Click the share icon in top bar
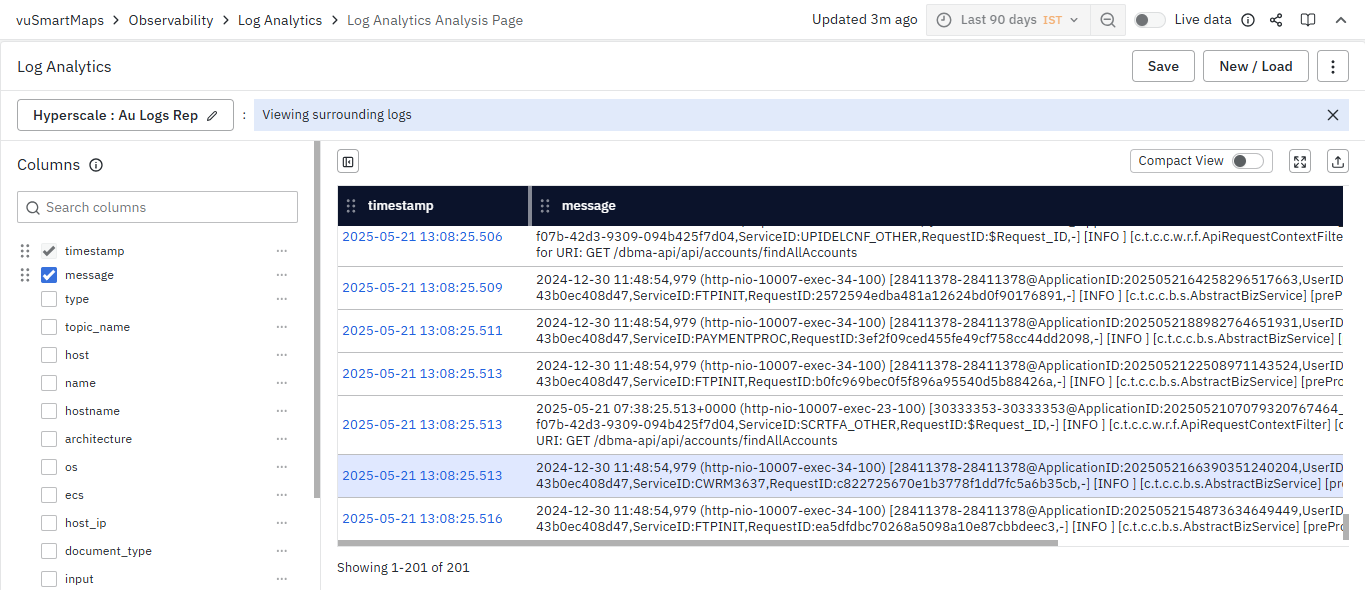 [x=1276, y=20]
